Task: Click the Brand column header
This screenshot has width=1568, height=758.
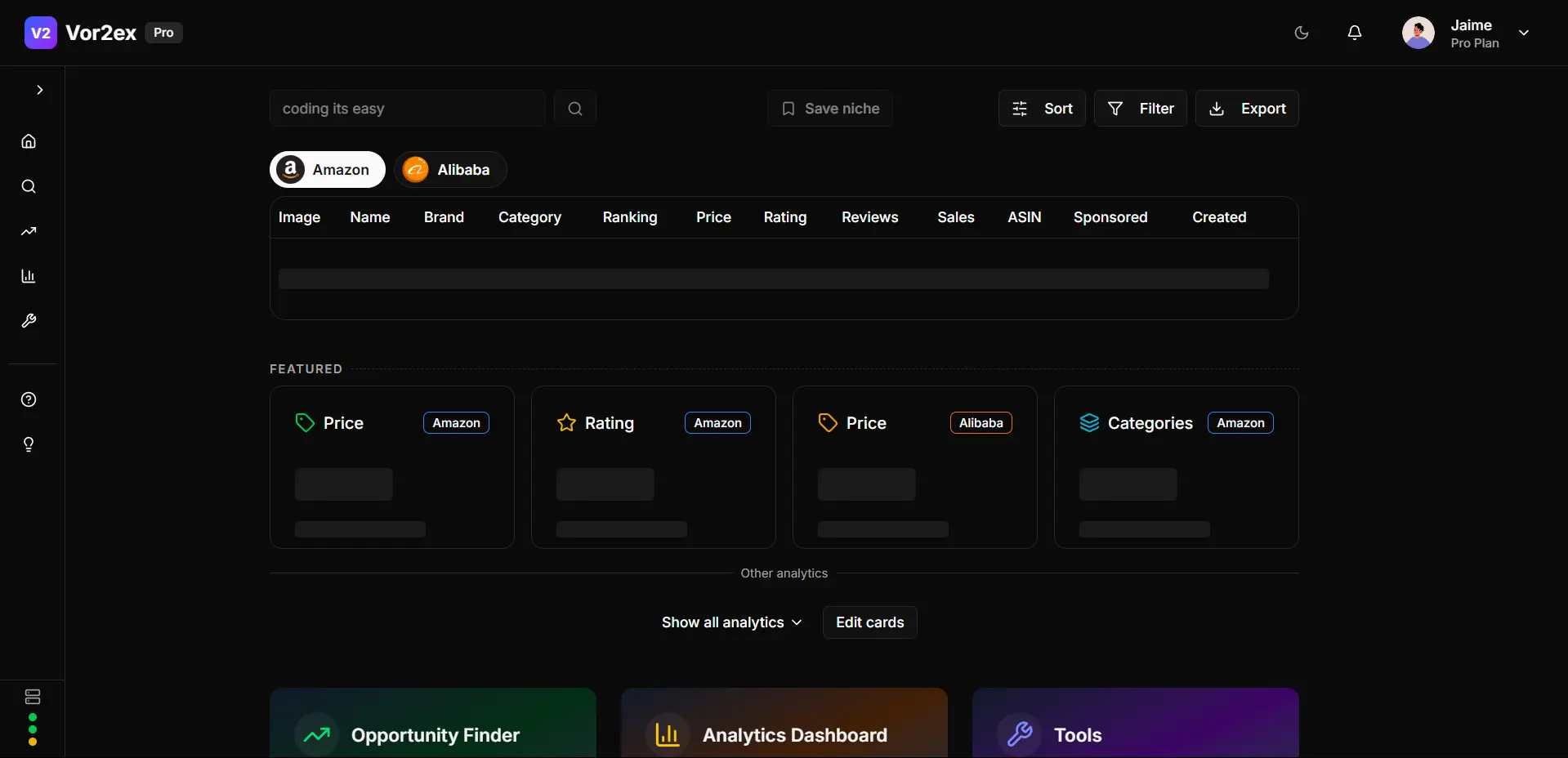Action: [x=444, y=217]
